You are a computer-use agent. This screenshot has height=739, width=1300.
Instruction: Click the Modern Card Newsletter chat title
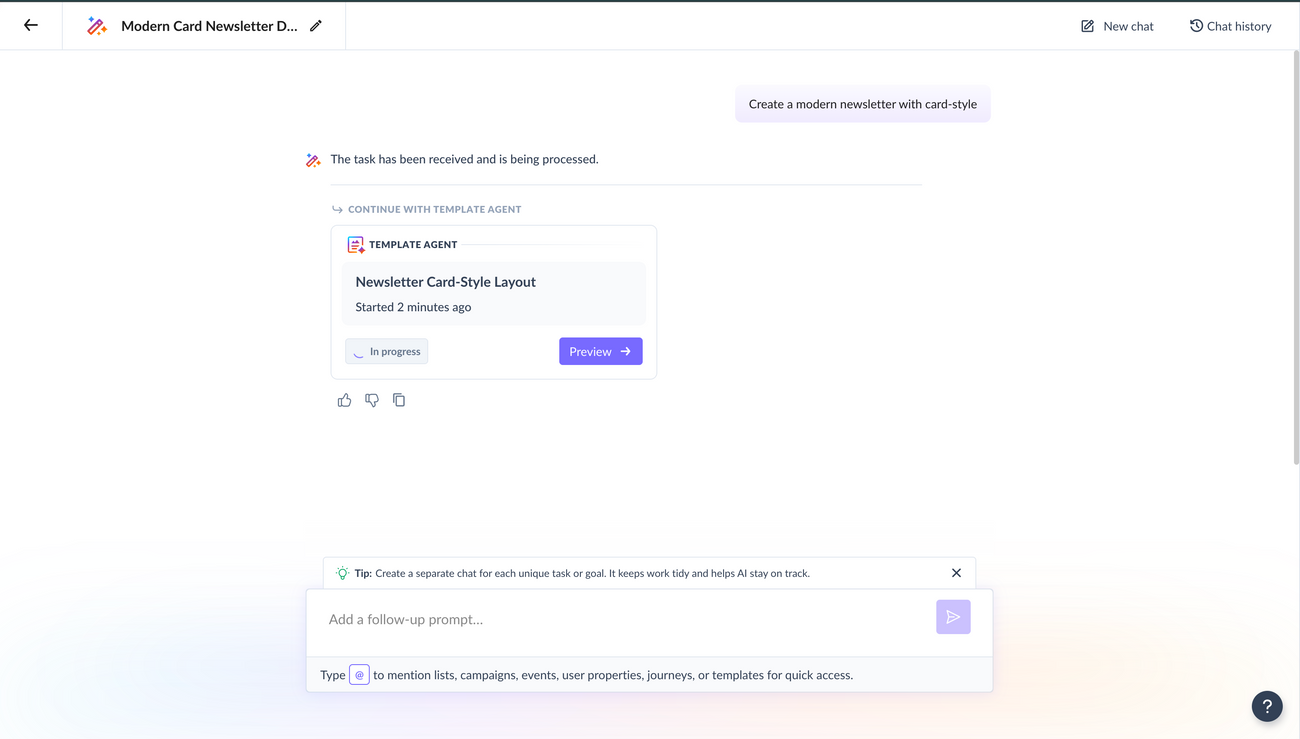(x=209, y=26)
